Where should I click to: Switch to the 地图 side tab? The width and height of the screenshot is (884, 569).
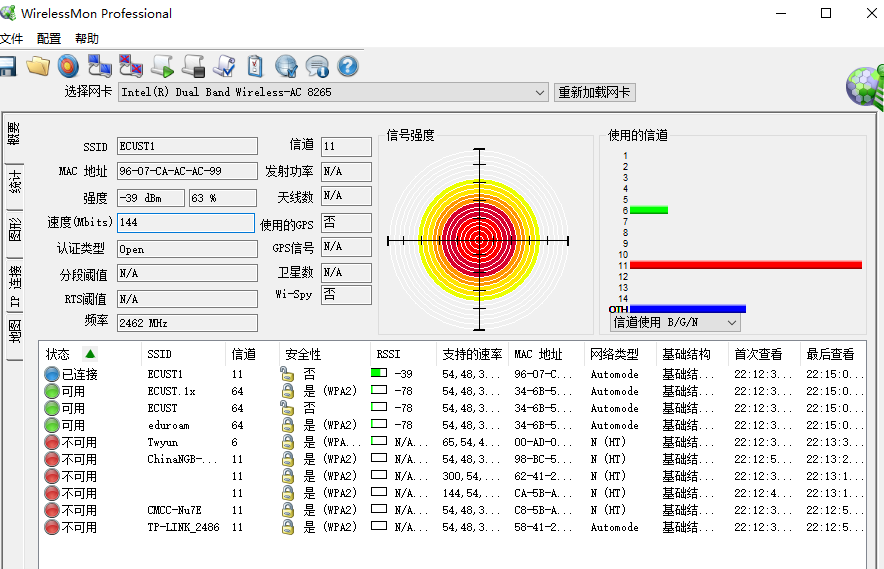14,332
